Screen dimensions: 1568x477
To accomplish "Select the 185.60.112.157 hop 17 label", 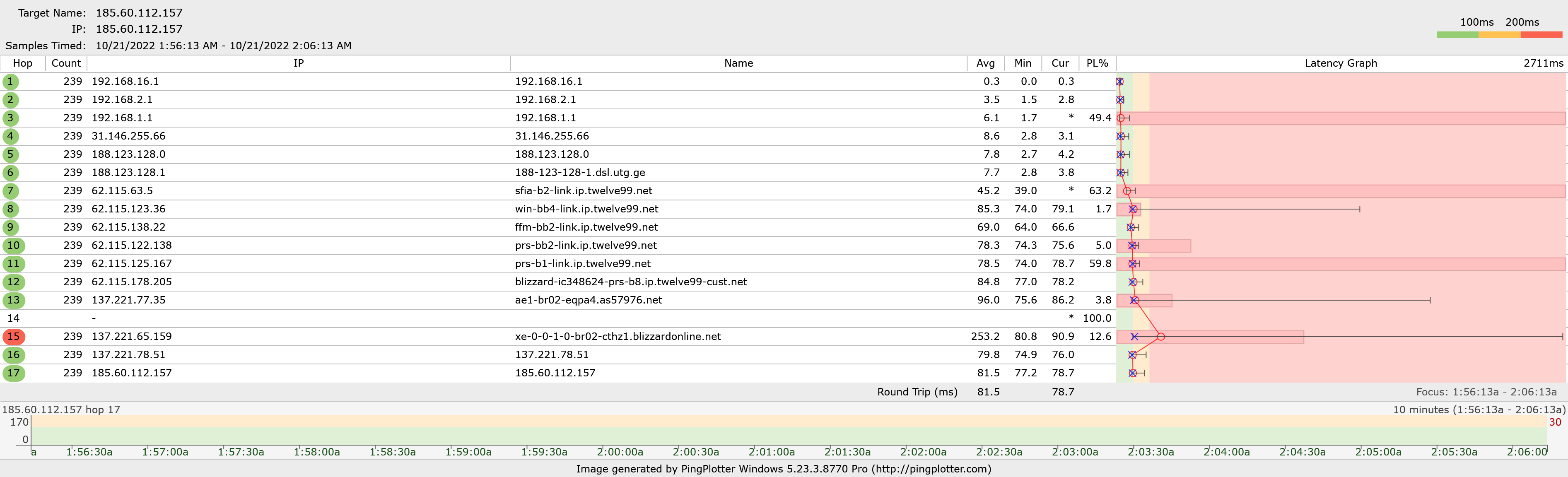I will (61, 410).
